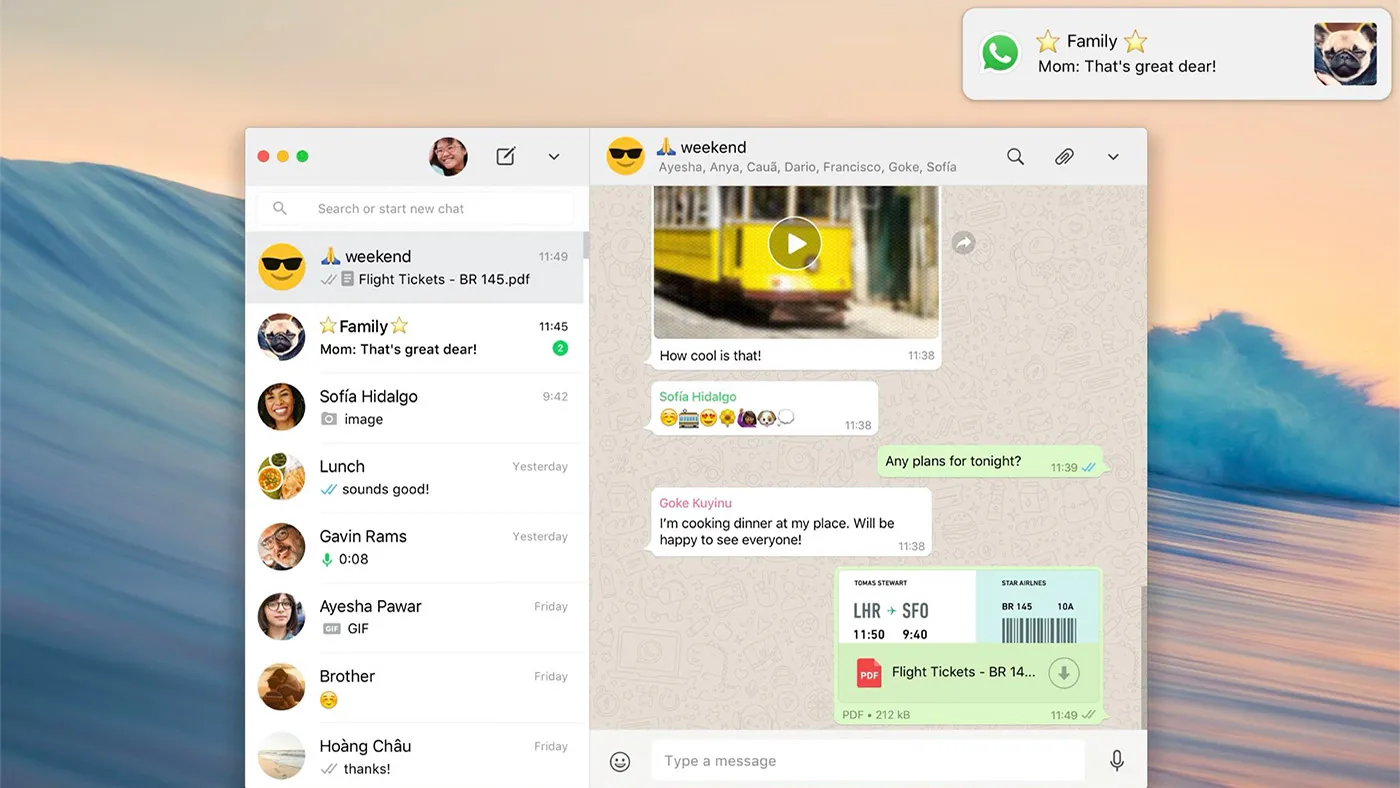This screenshot has width=1400, height=788.
Task: Click the Family notification banner
Action: [x=1176, y=54]
